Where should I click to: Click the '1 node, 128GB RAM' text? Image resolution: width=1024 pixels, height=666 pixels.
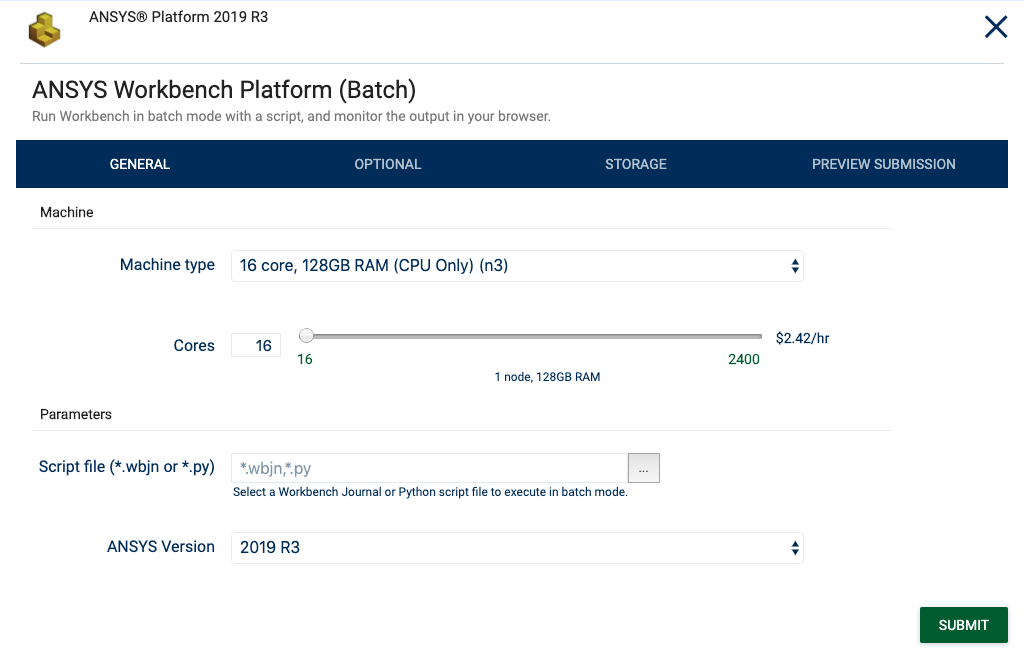tap(547, 377)
